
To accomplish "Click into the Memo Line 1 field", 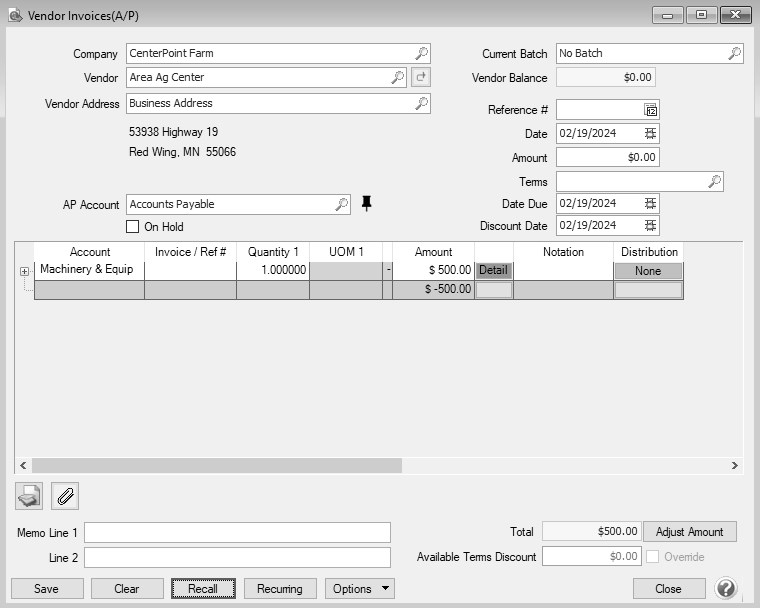I will coord(238,532).
